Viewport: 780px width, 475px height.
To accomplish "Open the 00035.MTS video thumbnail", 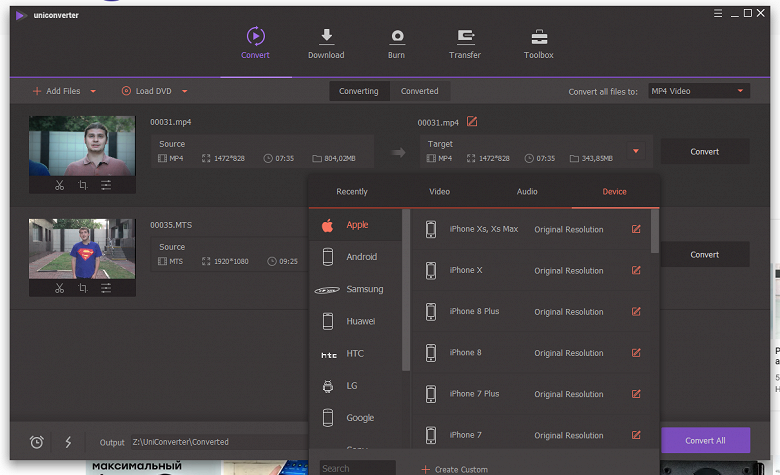I will click(x=82, y=249).
